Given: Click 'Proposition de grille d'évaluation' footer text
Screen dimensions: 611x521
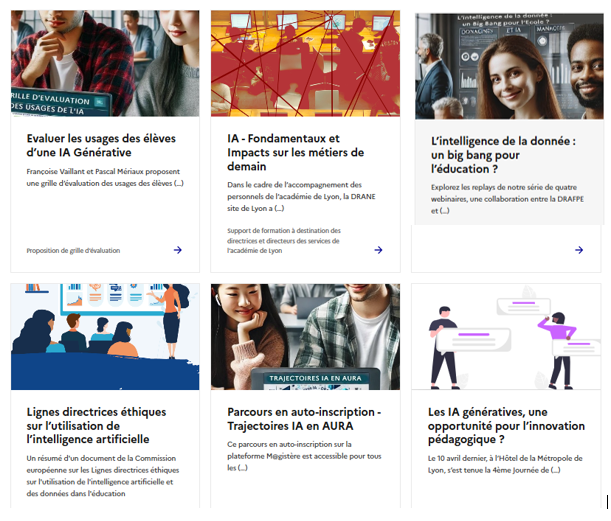Looking at the screenshot, I should 73,250.
